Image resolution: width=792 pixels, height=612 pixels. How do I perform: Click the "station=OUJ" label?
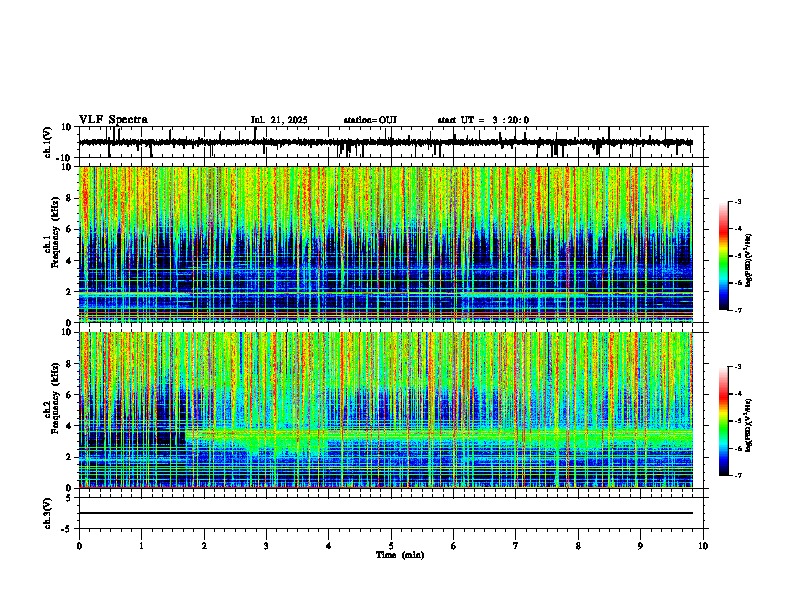370,120
